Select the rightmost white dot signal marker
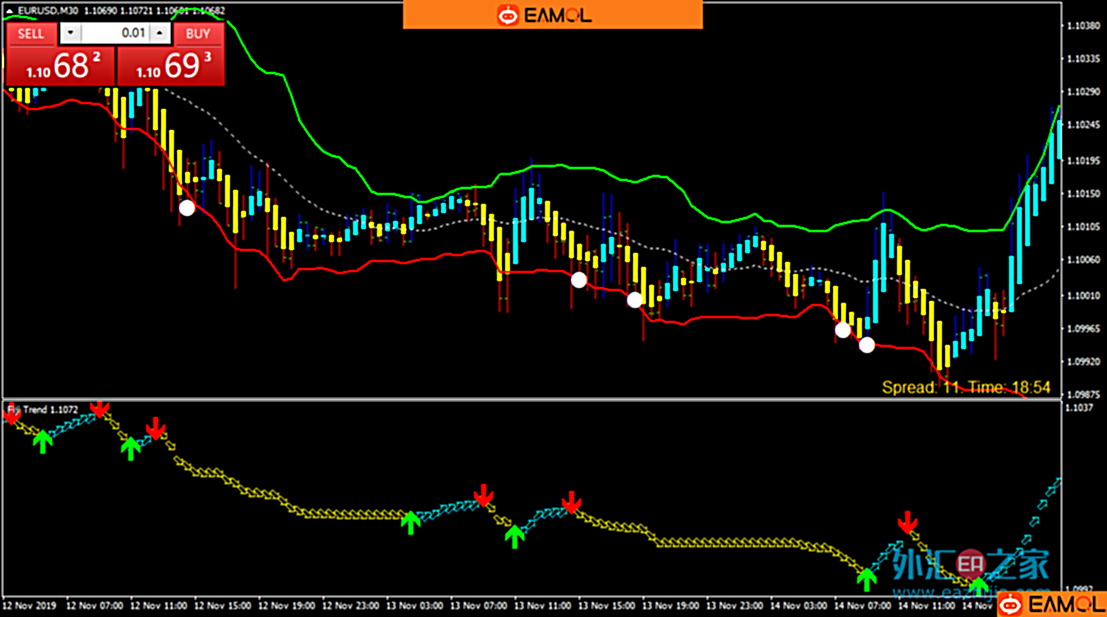Viewport: 1107px width, 617px height. 866,345
